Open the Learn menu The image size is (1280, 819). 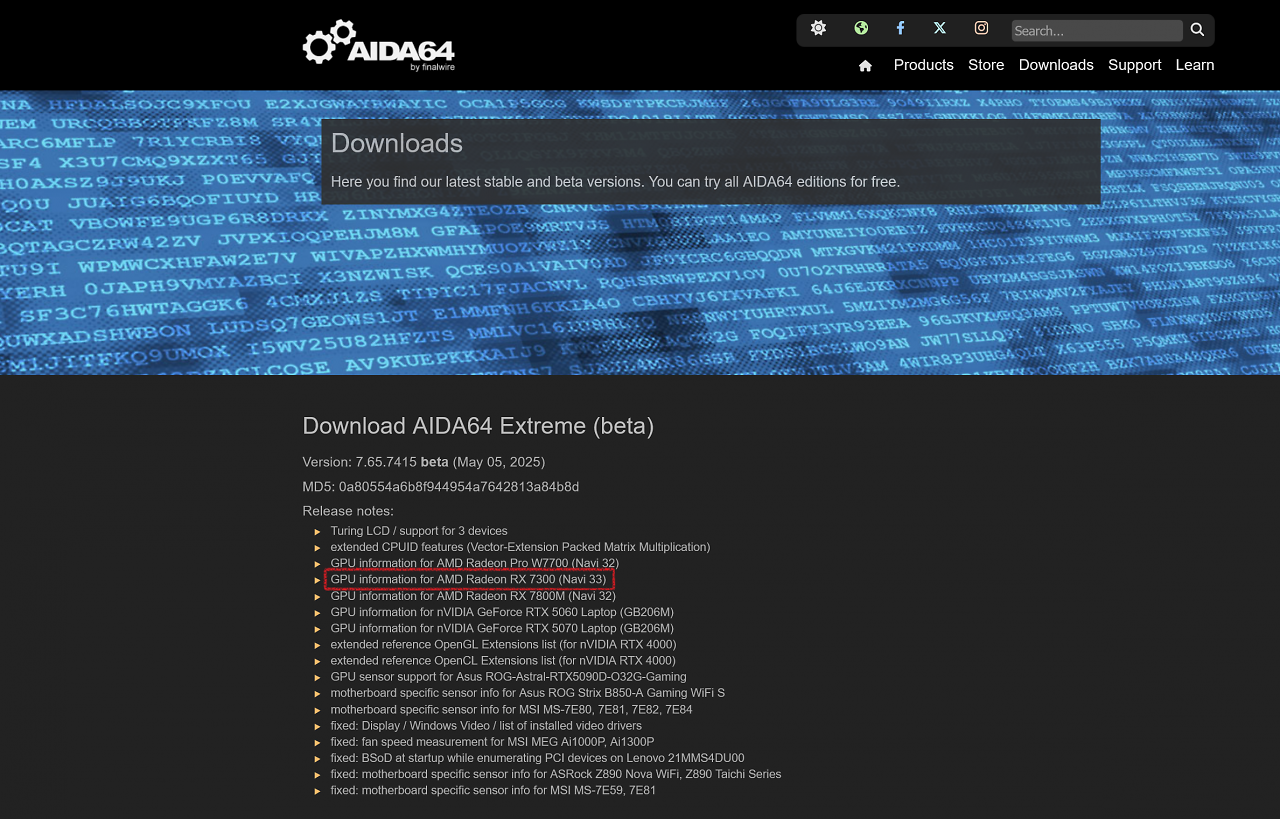[x=1195, y=65]
